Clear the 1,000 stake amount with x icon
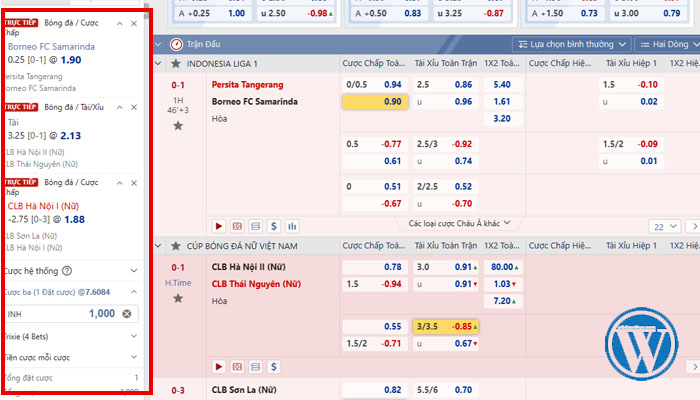This screenshot has height=400, width=700. [127, 314]
